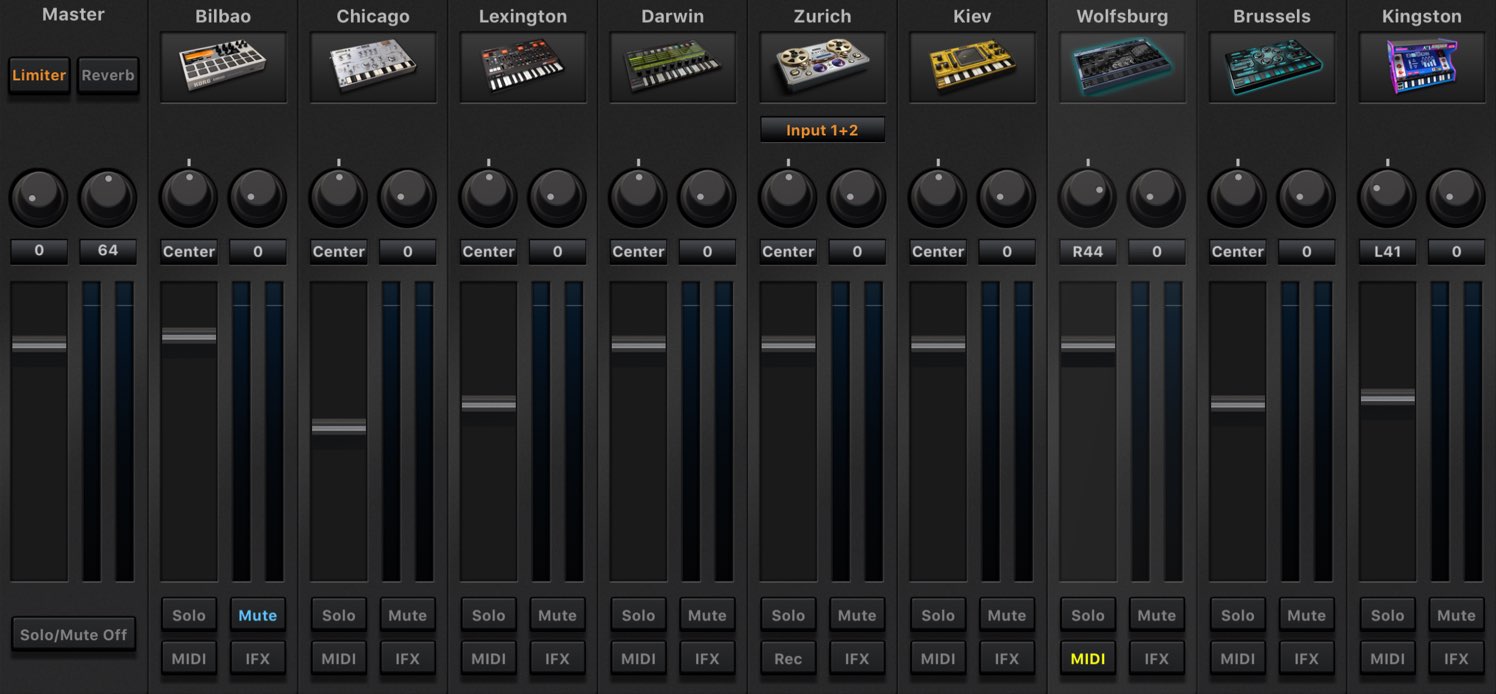This screenshot has width=1496, height=694.
Task: Open IFX for Darwin track
Action: pyautogui.click(x=707, y=659)
